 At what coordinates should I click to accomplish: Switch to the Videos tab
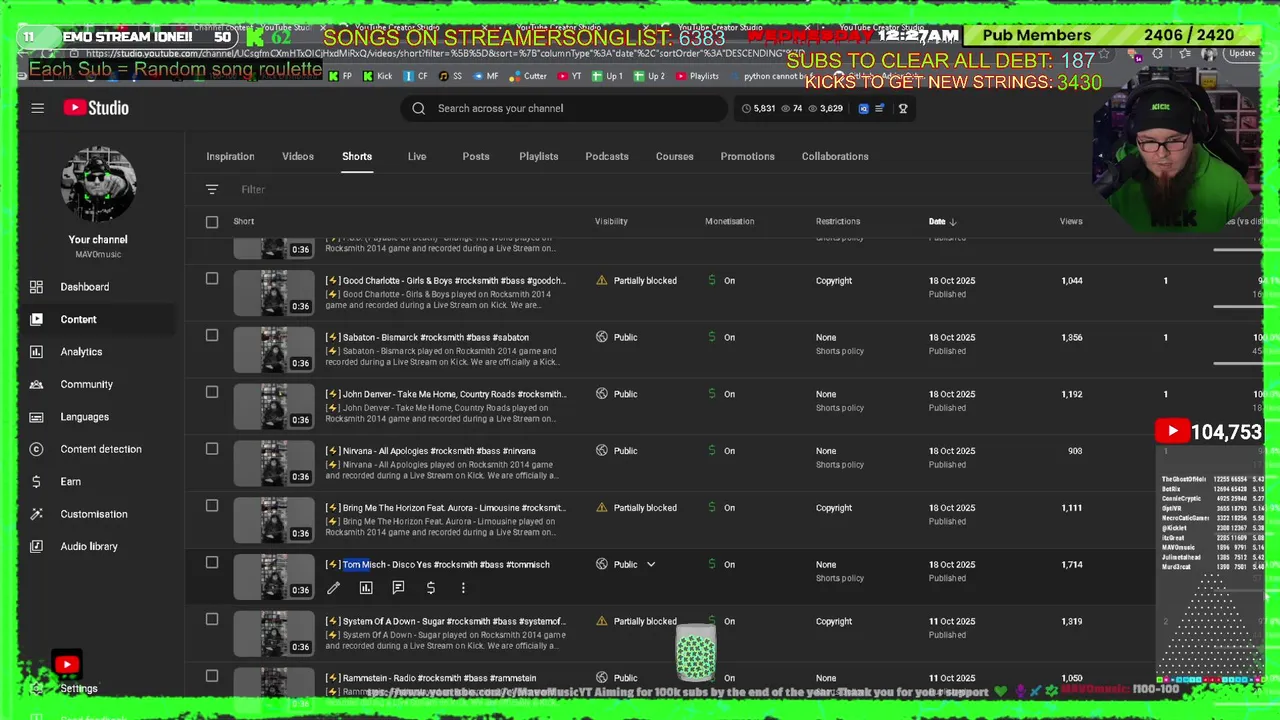[x=298, y=157]
